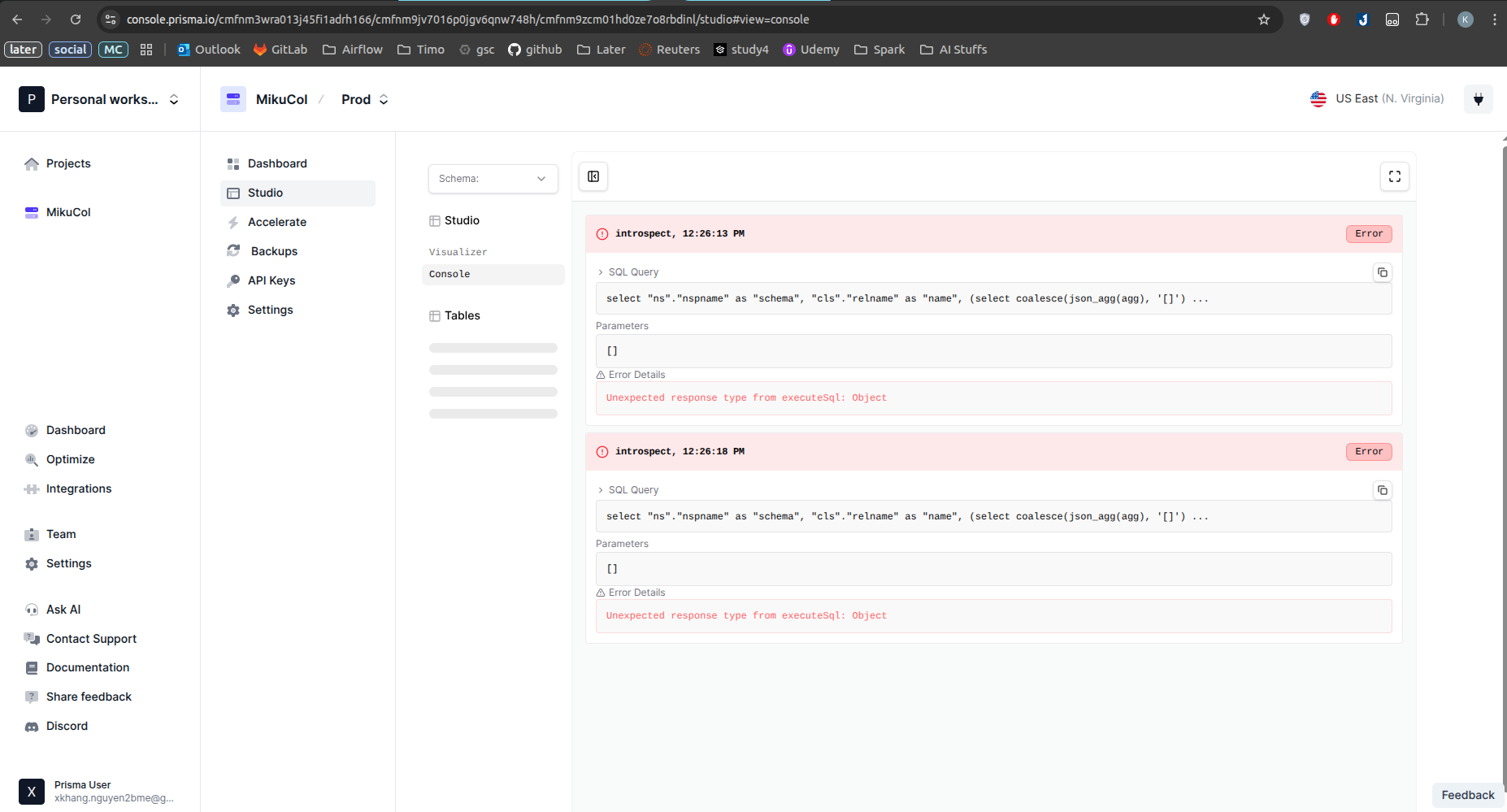Open the Documentation link
The image size is (1507, 812).
click(x=88, y=667)
